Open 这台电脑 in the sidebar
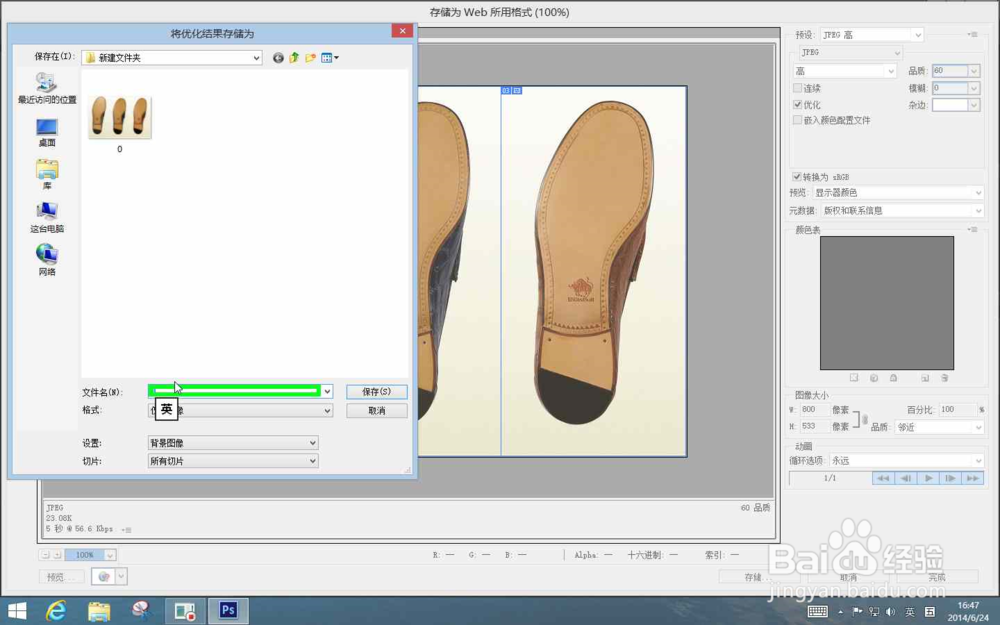 coord(47,217)
